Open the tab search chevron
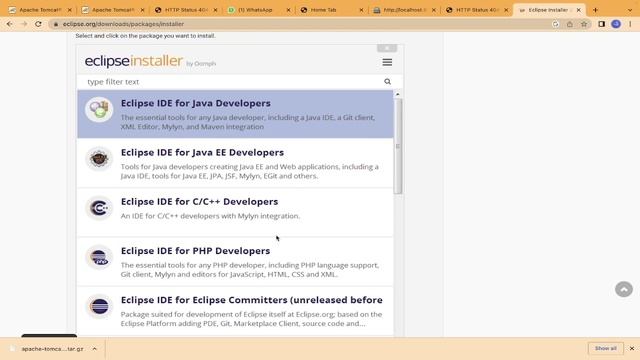640x360 pixels. click(630, 10)
